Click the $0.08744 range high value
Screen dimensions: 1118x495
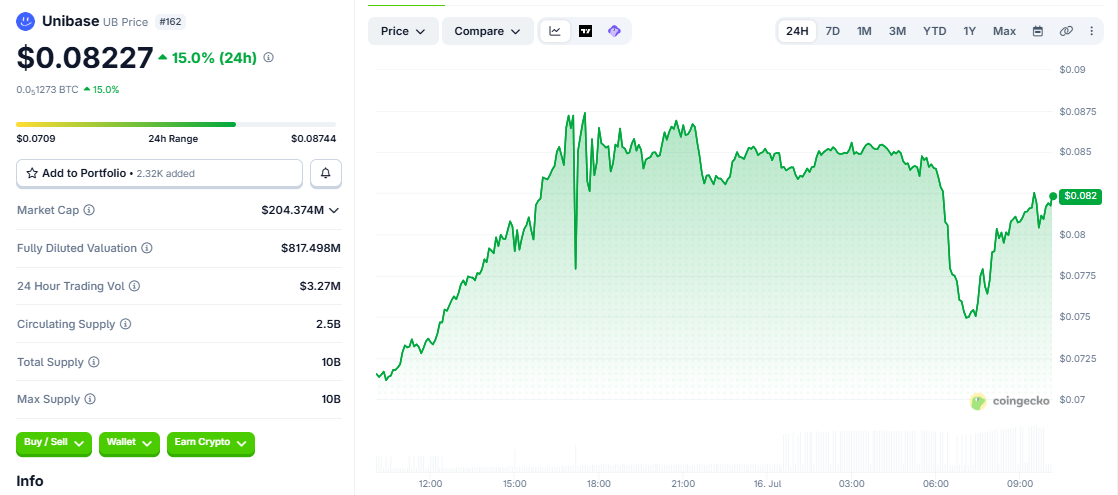pos(314,139)
